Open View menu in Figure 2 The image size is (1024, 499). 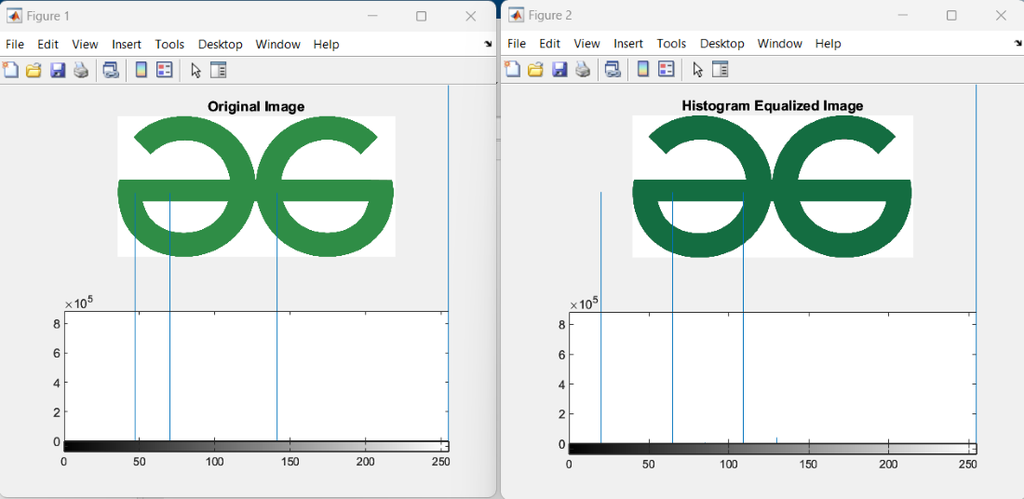coord(587,43)
